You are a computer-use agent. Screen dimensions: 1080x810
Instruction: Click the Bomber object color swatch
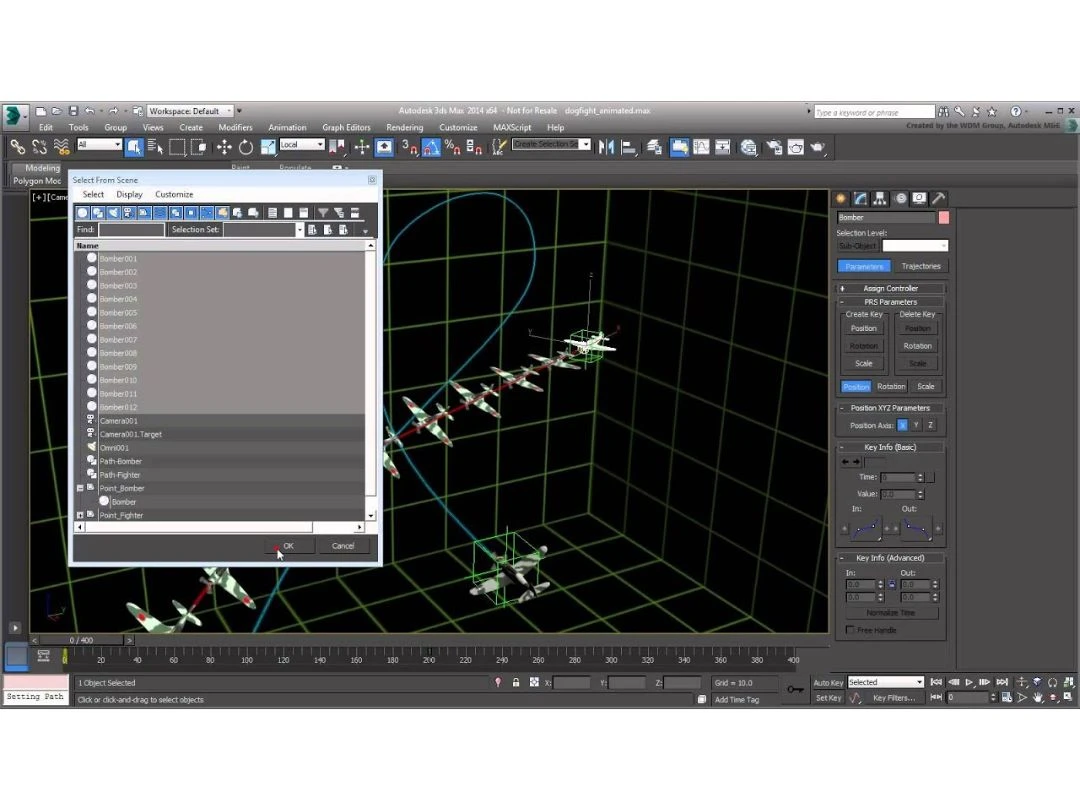coord(944,218)
